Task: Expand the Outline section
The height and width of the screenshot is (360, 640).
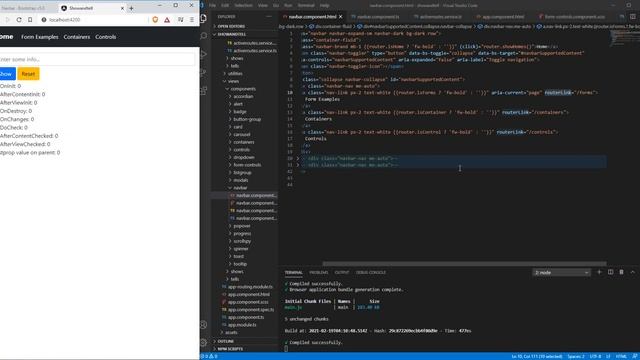Action: point(225,341)
